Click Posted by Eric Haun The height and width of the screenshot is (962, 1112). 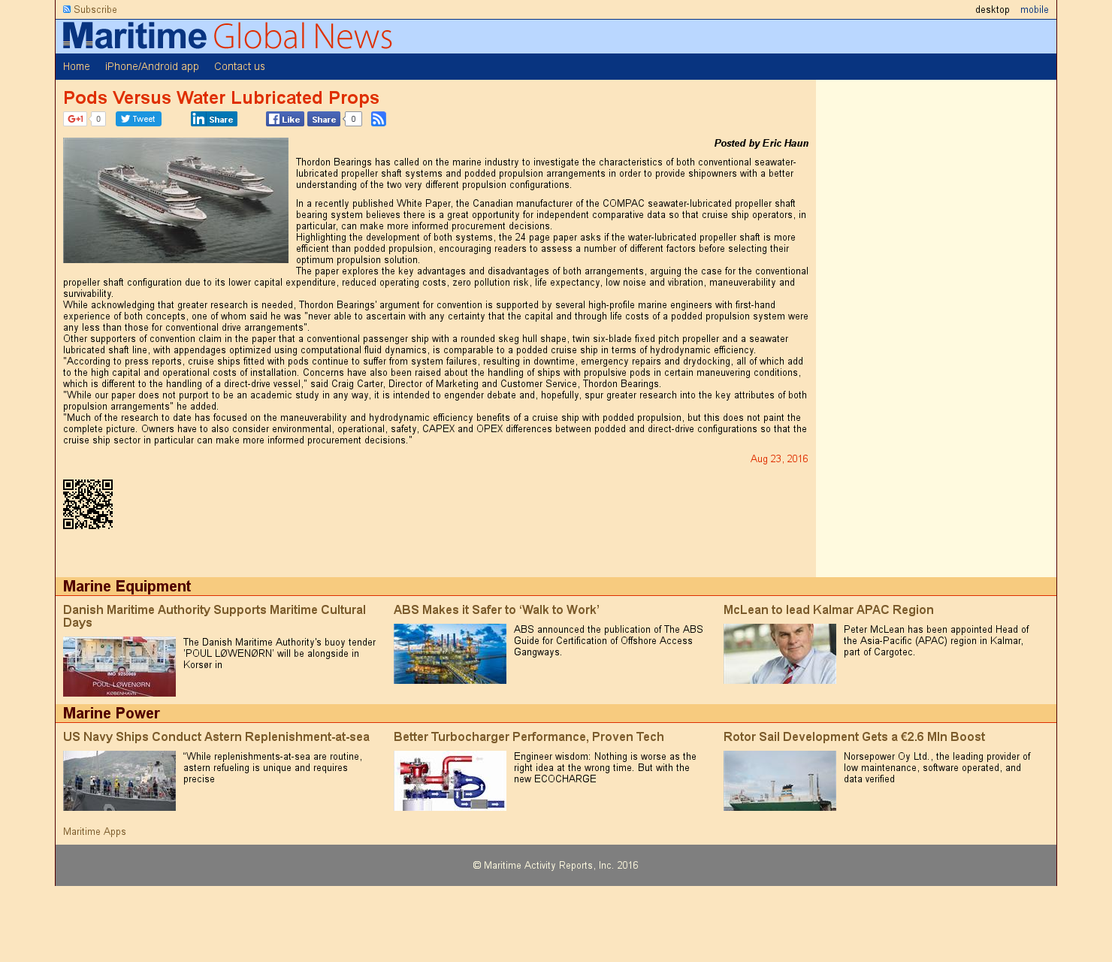tap(761, 143)
